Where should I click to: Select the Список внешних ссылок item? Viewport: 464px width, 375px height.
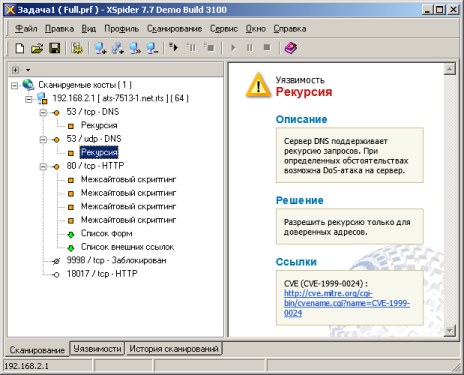[127, 247]
